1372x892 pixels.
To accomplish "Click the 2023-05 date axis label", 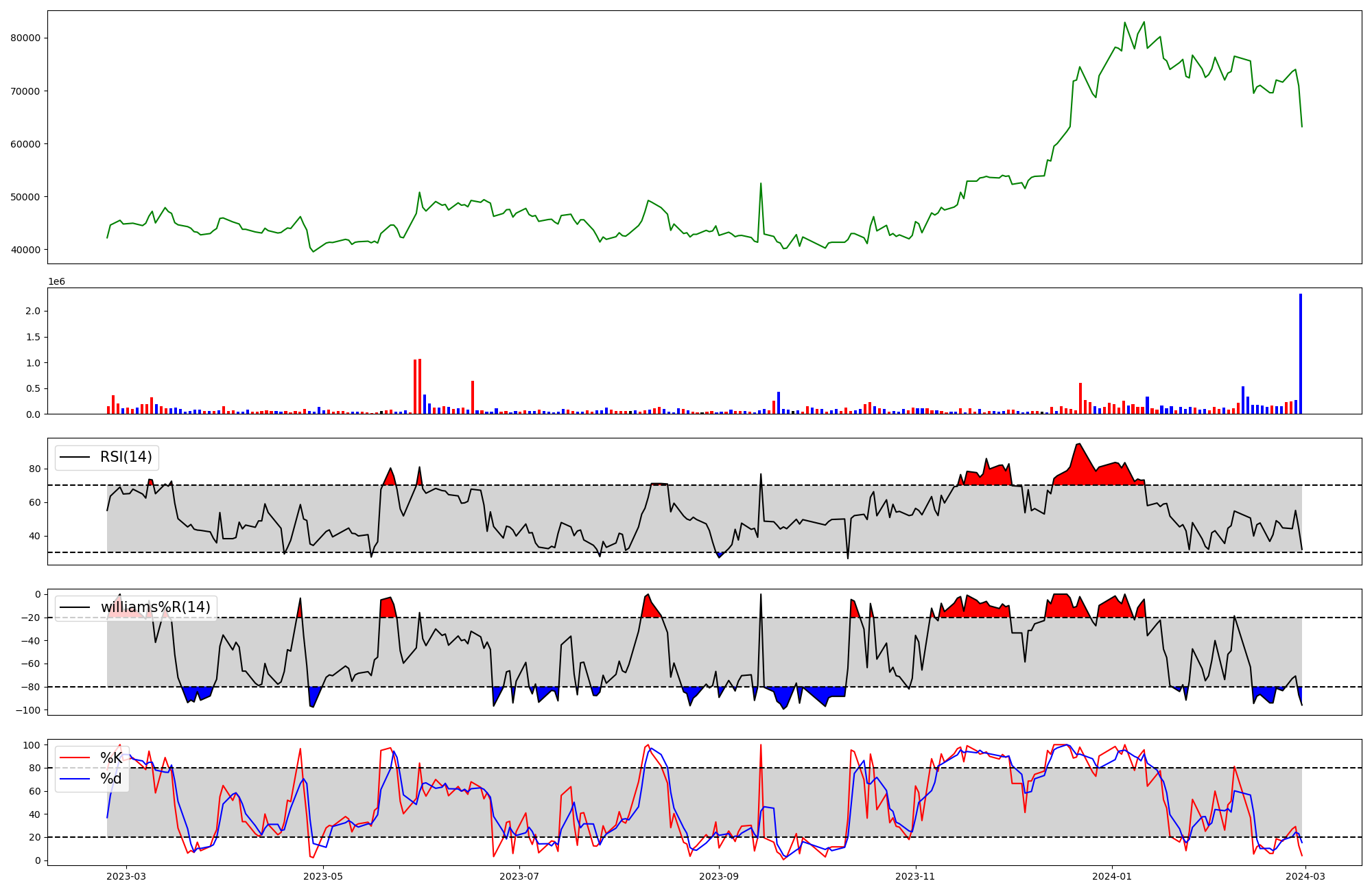I will [322, 876].
